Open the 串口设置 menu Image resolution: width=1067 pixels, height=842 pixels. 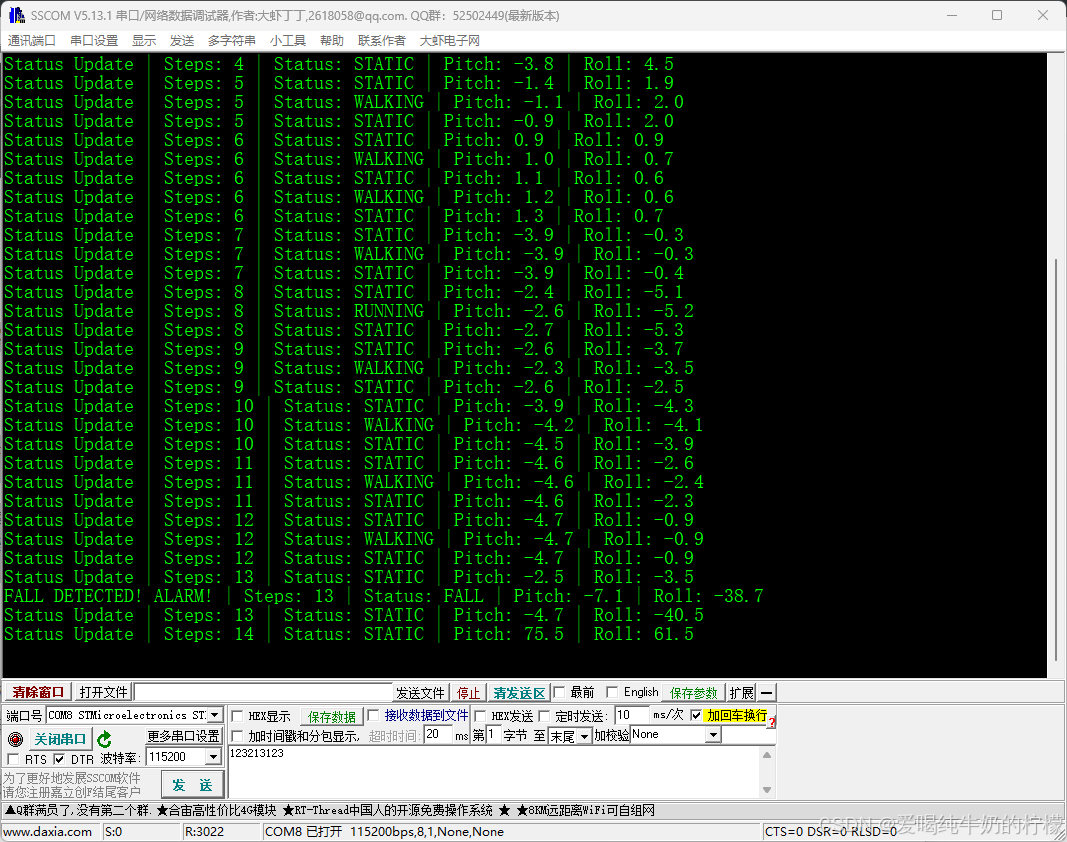pyautogui.click(x=94, y=41)
